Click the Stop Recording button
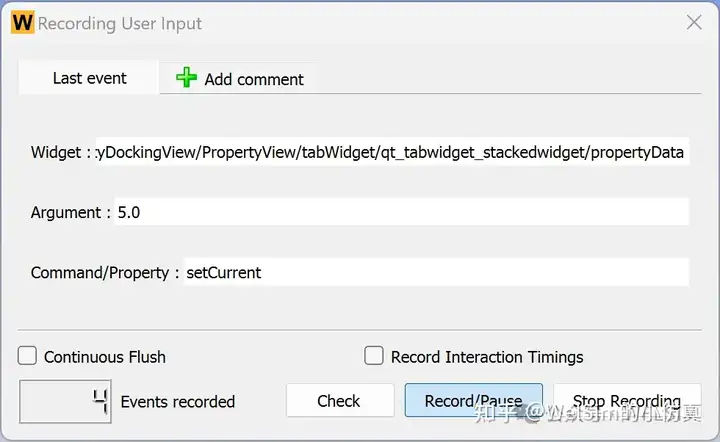The width and height of the screenshot is (720, 442). (x=627, y=401)
